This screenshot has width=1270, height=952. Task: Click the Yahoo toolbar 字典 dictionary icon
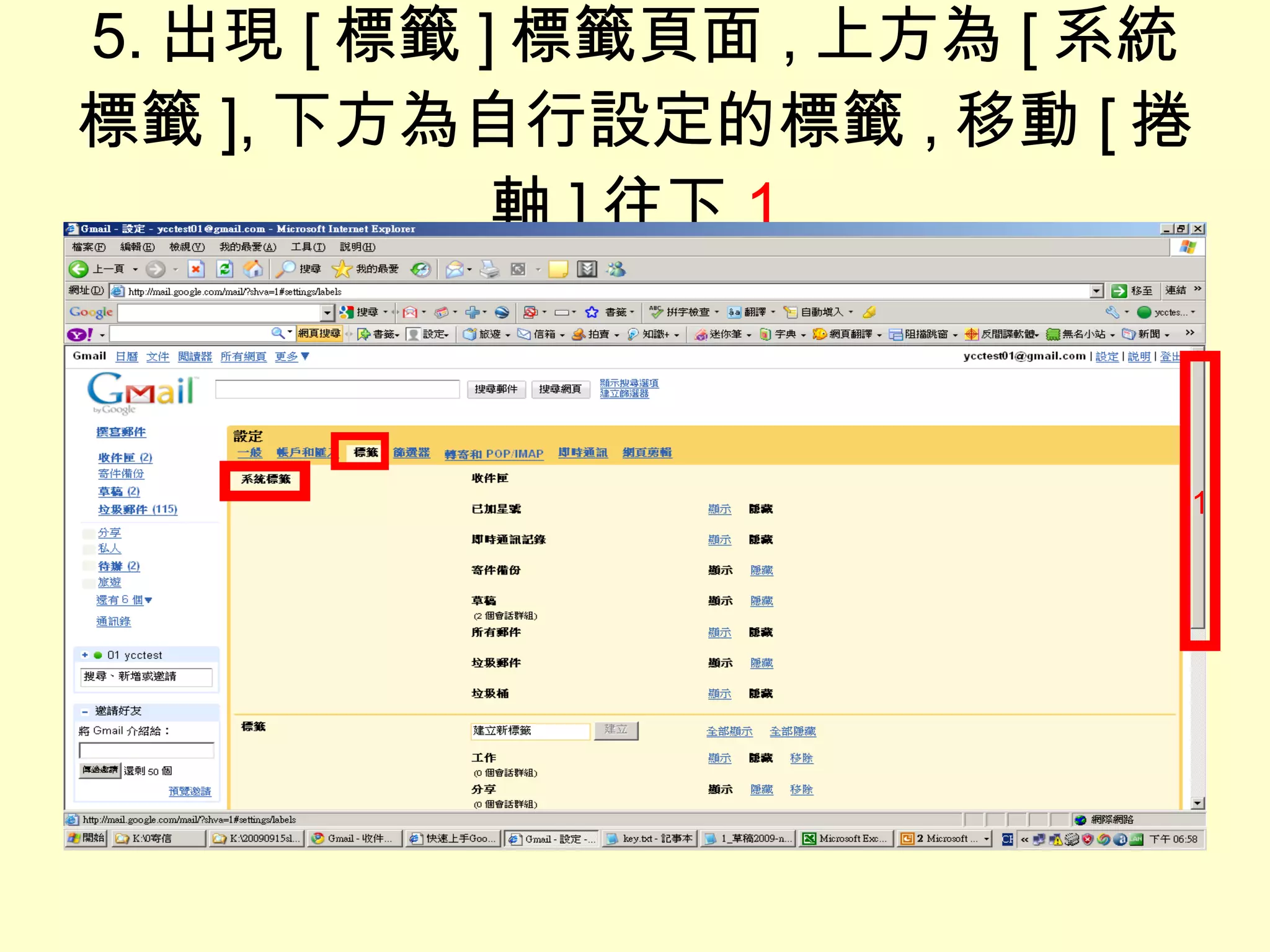pyautogui.click(x=765, y=334)
